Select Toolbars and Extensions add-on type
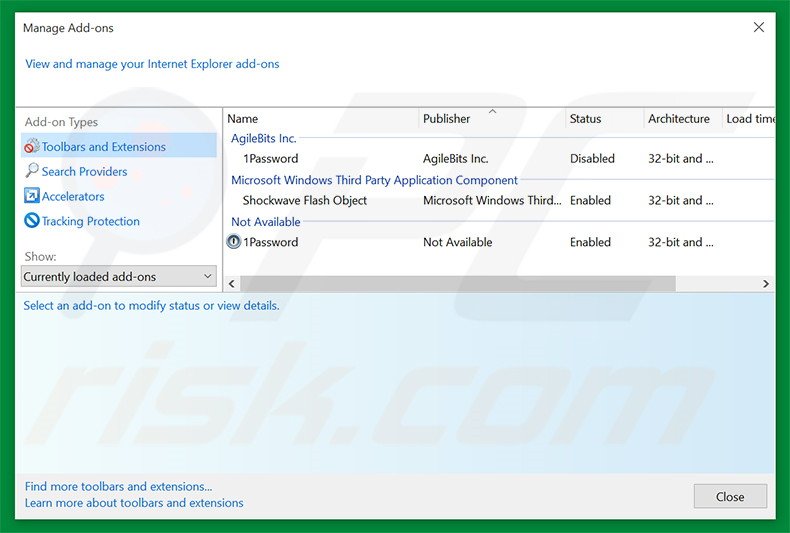 point(119,146)
